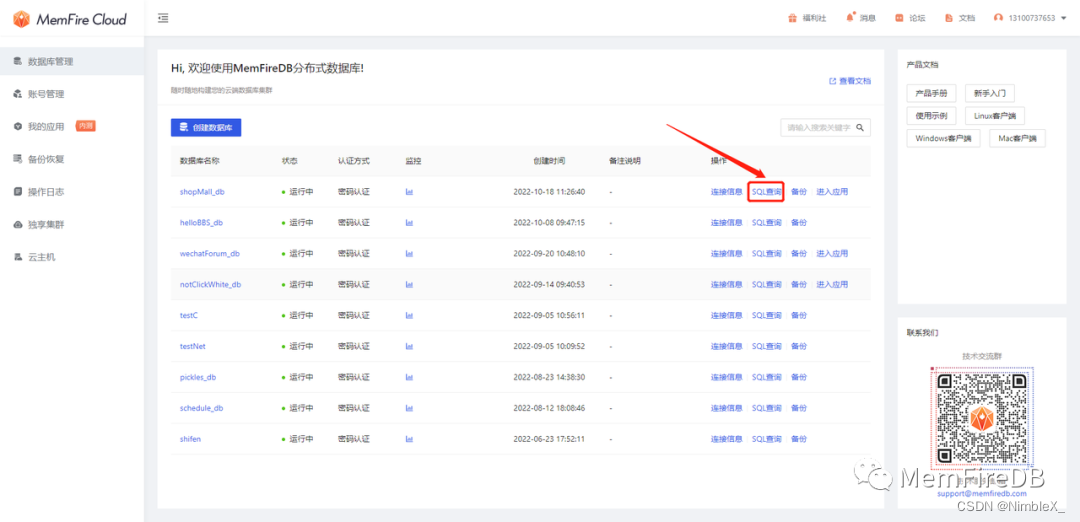Click 进入应用 for shopMall_db

click(832, 192)
